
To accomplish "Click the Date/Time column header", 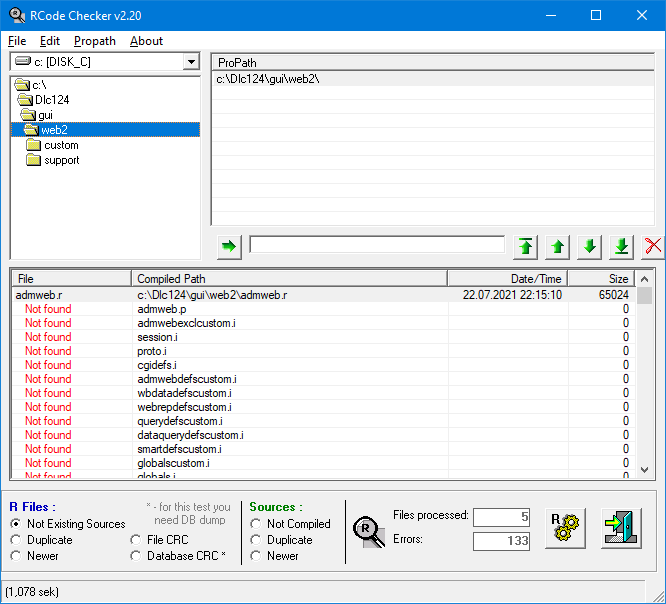I will (508, 279).
